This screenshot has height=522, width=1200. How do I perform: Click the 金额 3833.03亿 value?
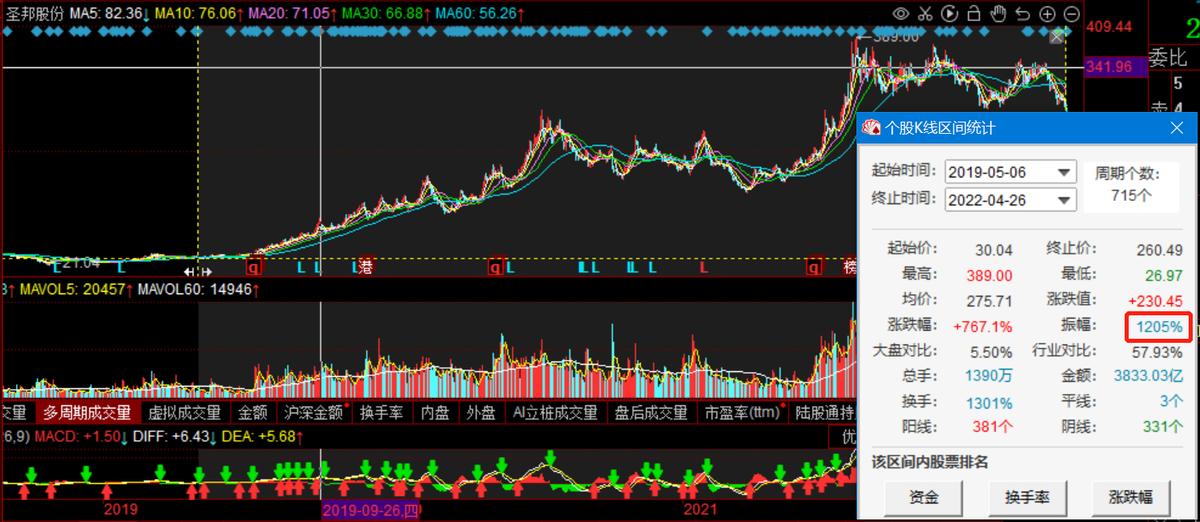(x=1148, y=376)
